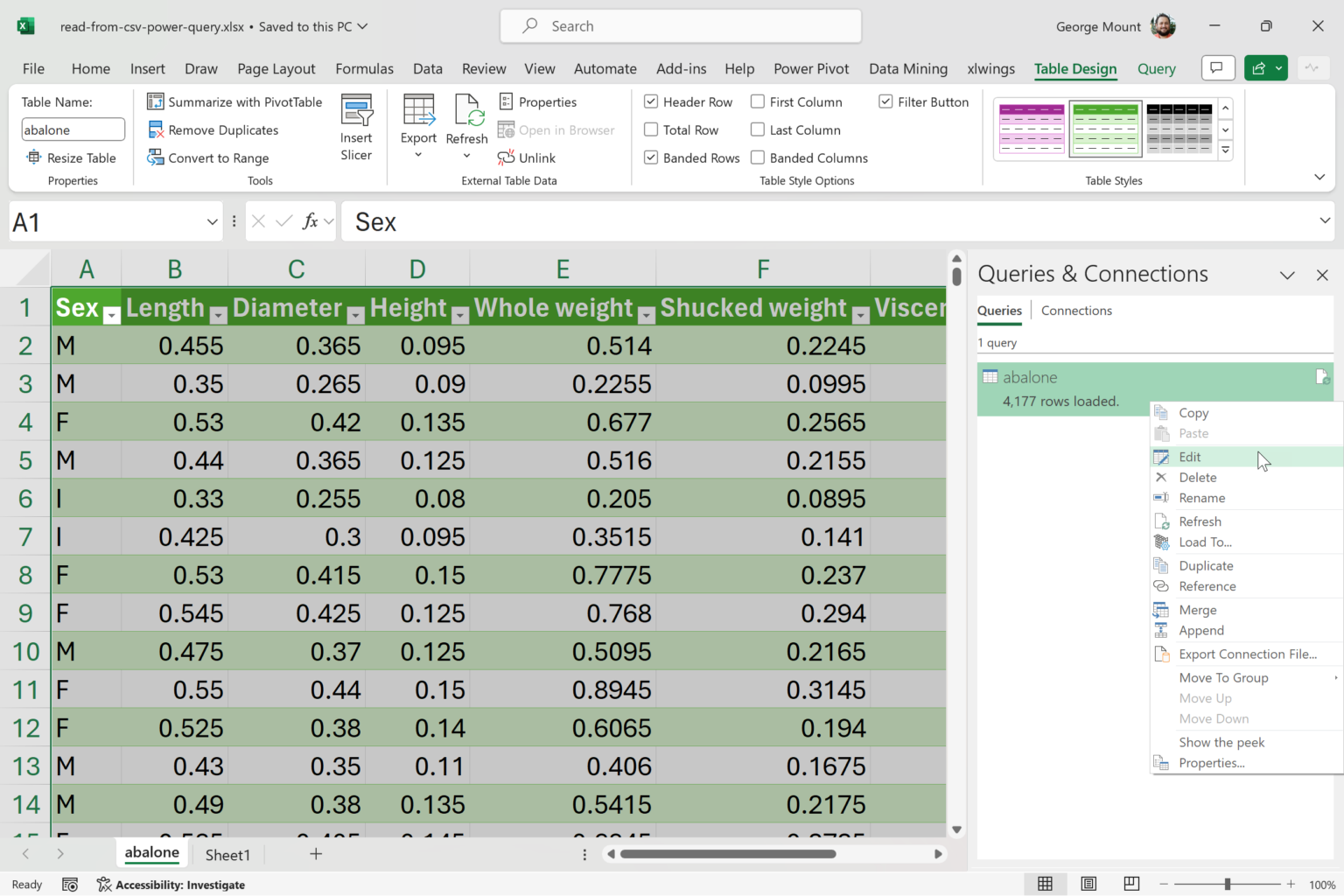Screen dimensions: 1344x896
Task: Expand the Refresh dropdown arrow
Action: tap(466, 156)
